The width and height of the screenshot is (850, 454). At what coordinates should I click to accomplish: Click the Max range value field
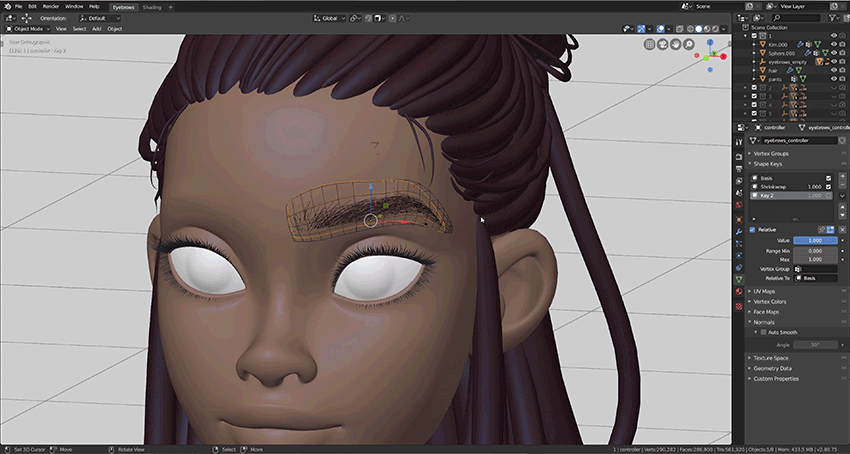(x=815, y=259)
